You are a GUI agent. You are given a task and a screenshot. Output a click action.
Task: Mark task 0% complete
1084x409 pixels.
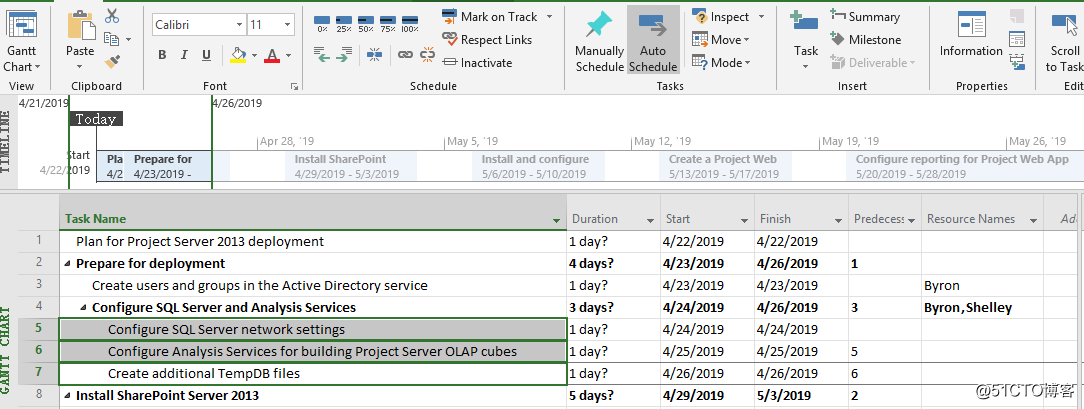pyautogui.click(x=322, y=23)
